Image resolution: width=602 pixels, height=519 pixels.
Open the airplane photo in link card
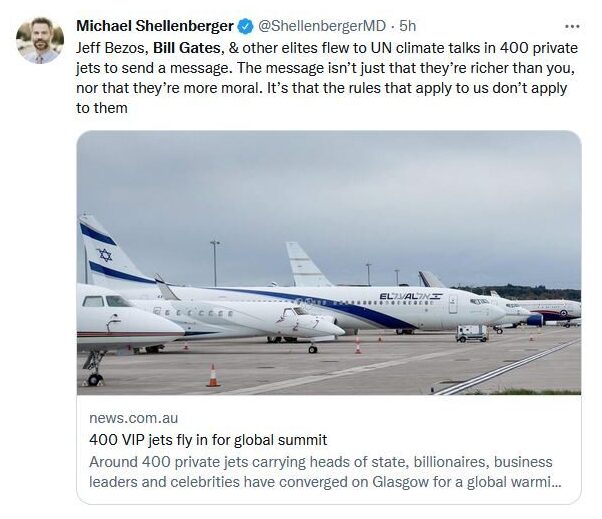(329, 263)
